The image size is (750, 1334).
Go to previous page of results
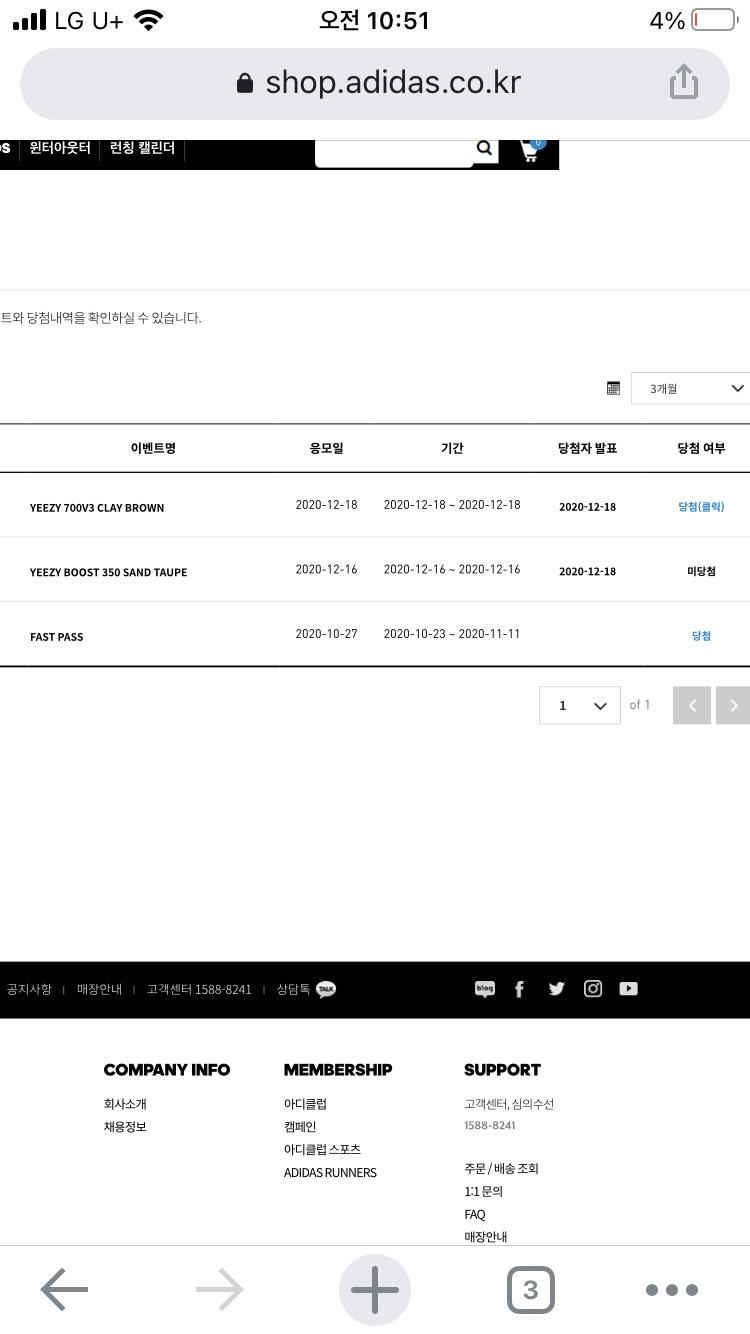point(692,705)
